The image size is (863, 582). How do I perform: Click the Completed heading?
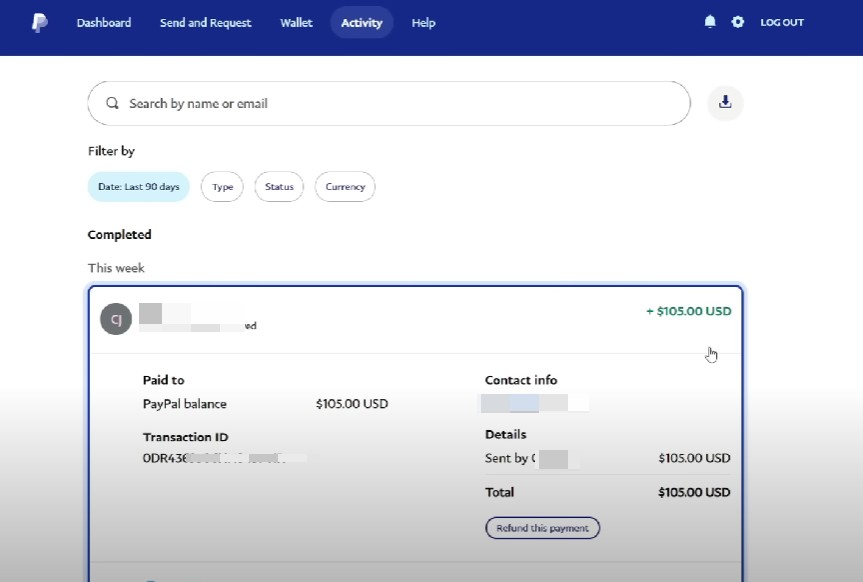pyautogui.click(x=119, y=235)
